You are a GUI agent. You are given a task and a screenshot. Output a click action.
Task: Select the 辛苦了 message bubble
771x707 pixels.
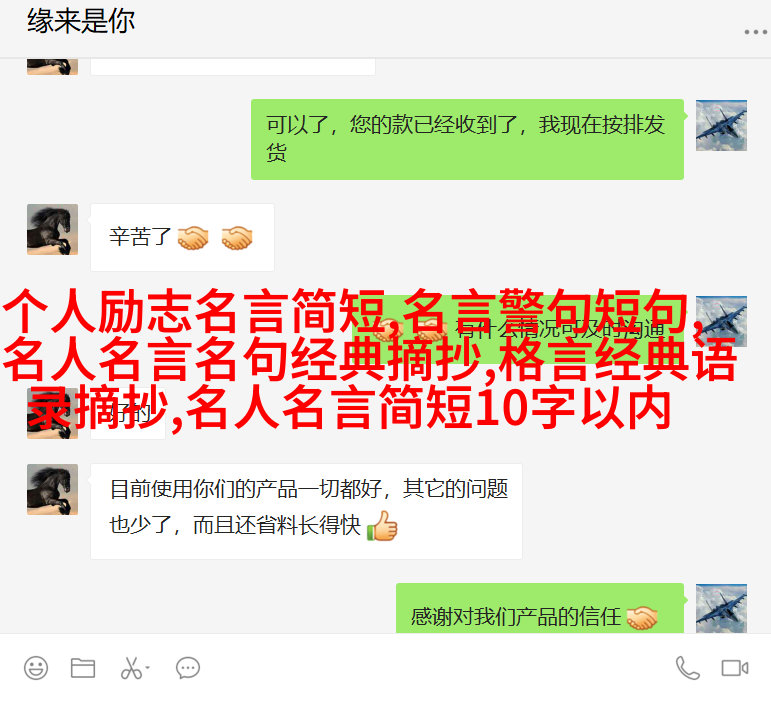(182, 237)
